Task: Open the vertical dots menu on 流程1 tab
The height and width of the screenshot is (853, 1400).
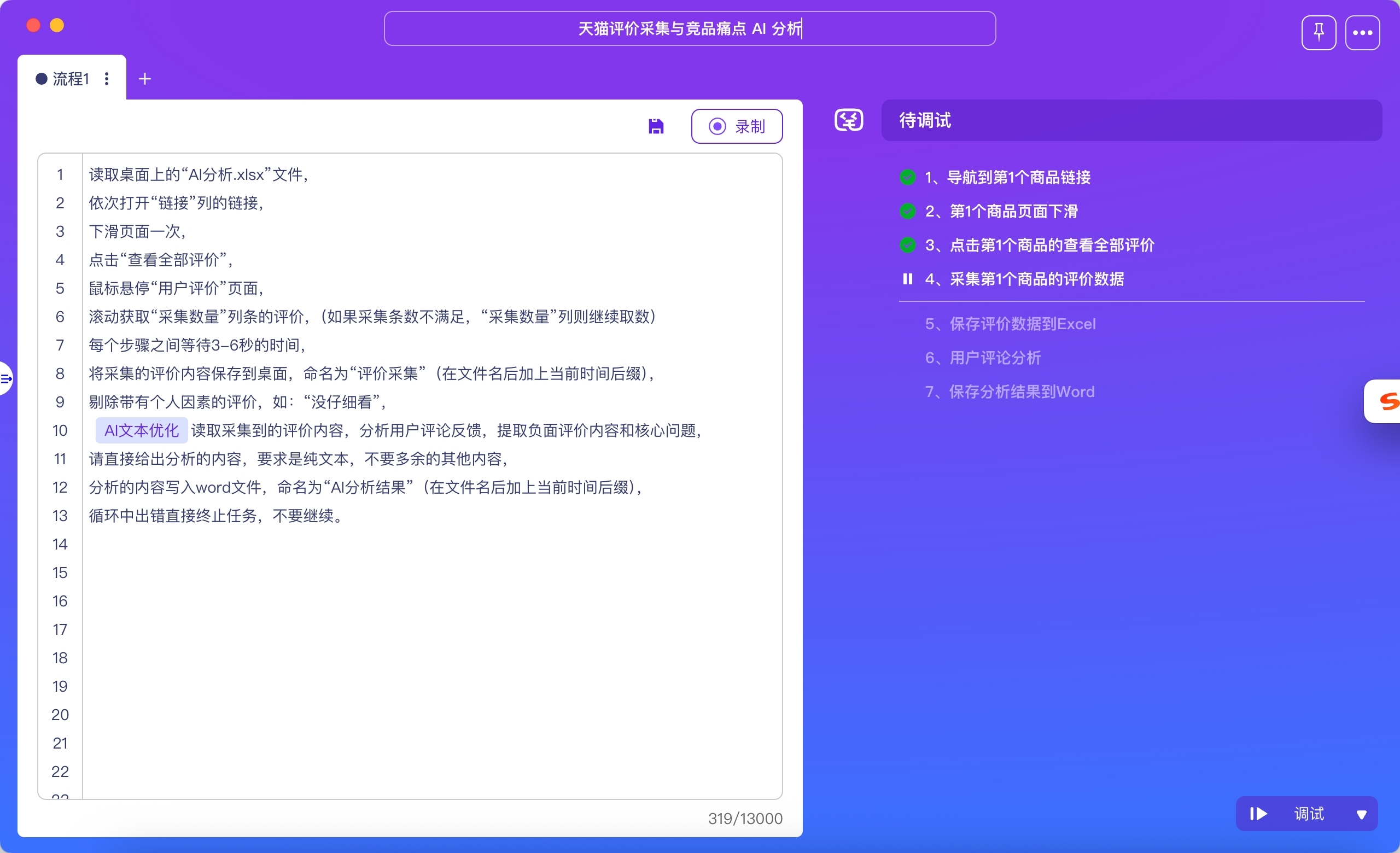Action: point(107,79)
